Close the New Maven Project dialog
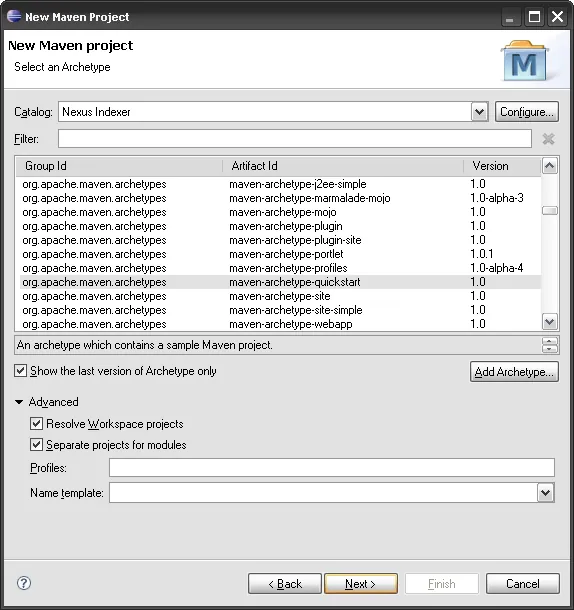Viewport: 574px width, 610px height. point(557,17)
